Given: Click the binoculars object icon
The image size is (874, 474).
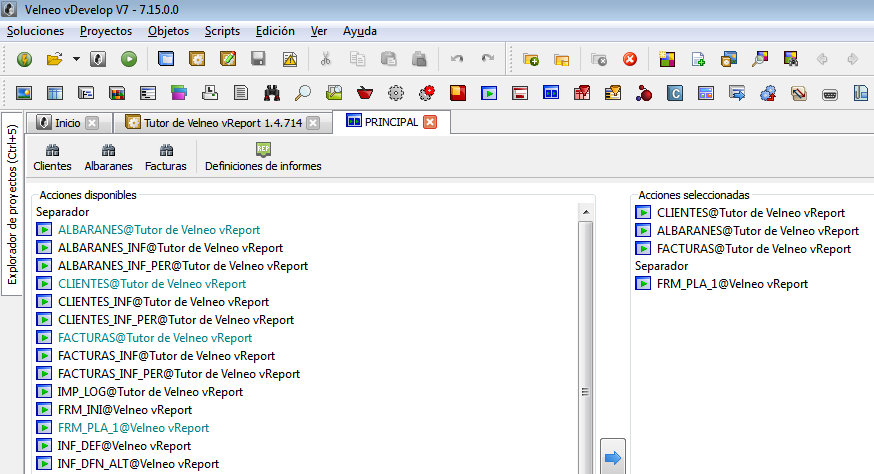Looking at the screenshot, I should click(272, 93).
